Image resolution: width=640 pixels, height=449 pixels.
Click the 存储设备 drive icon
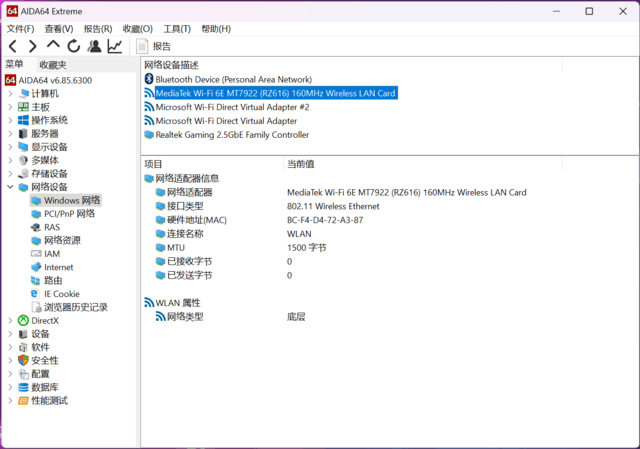(x=23, y=173)
